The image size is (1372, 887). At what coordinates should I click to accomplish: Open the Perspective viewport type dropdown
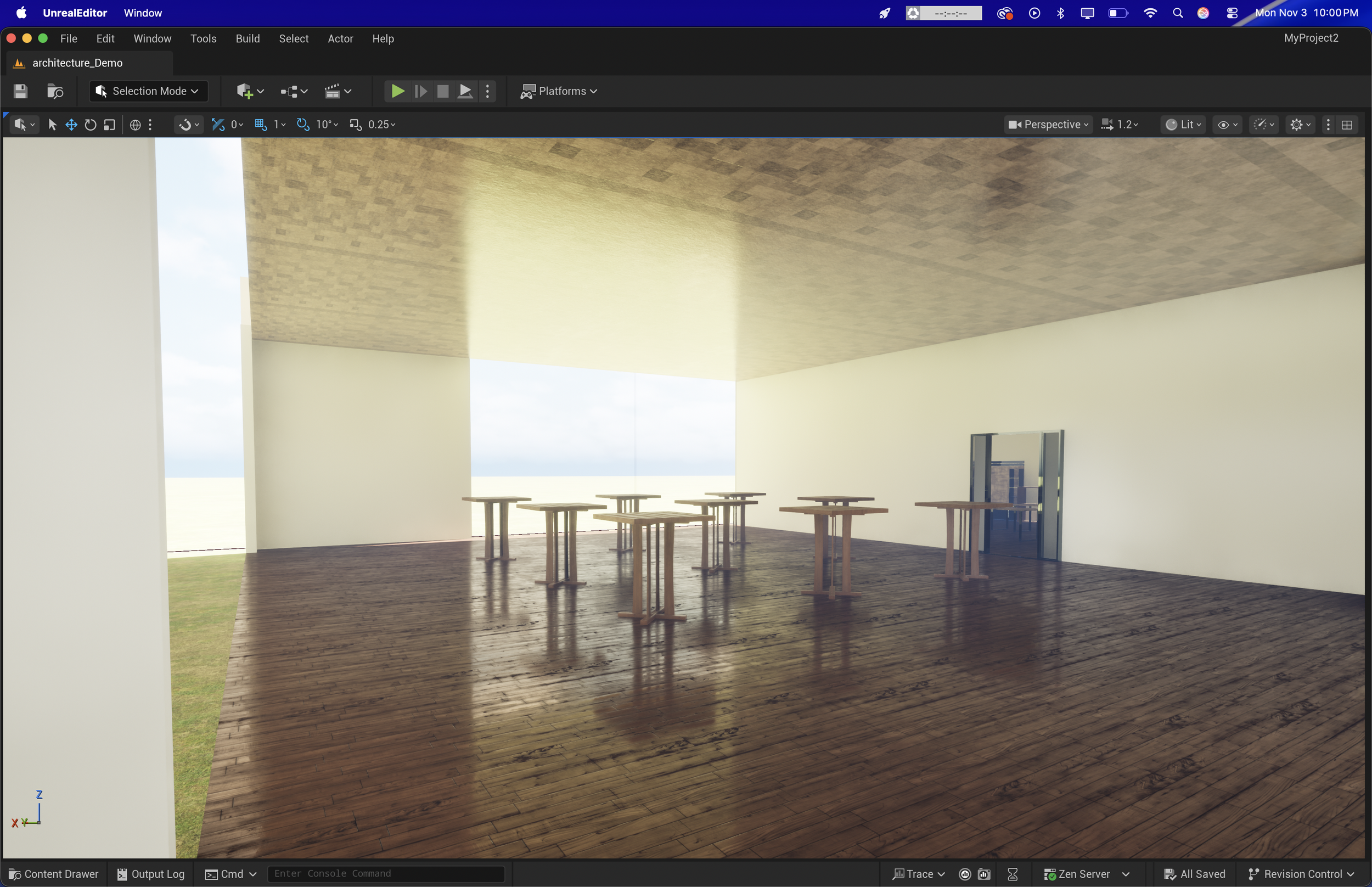pyautogui.click(x=1048, y=125)
